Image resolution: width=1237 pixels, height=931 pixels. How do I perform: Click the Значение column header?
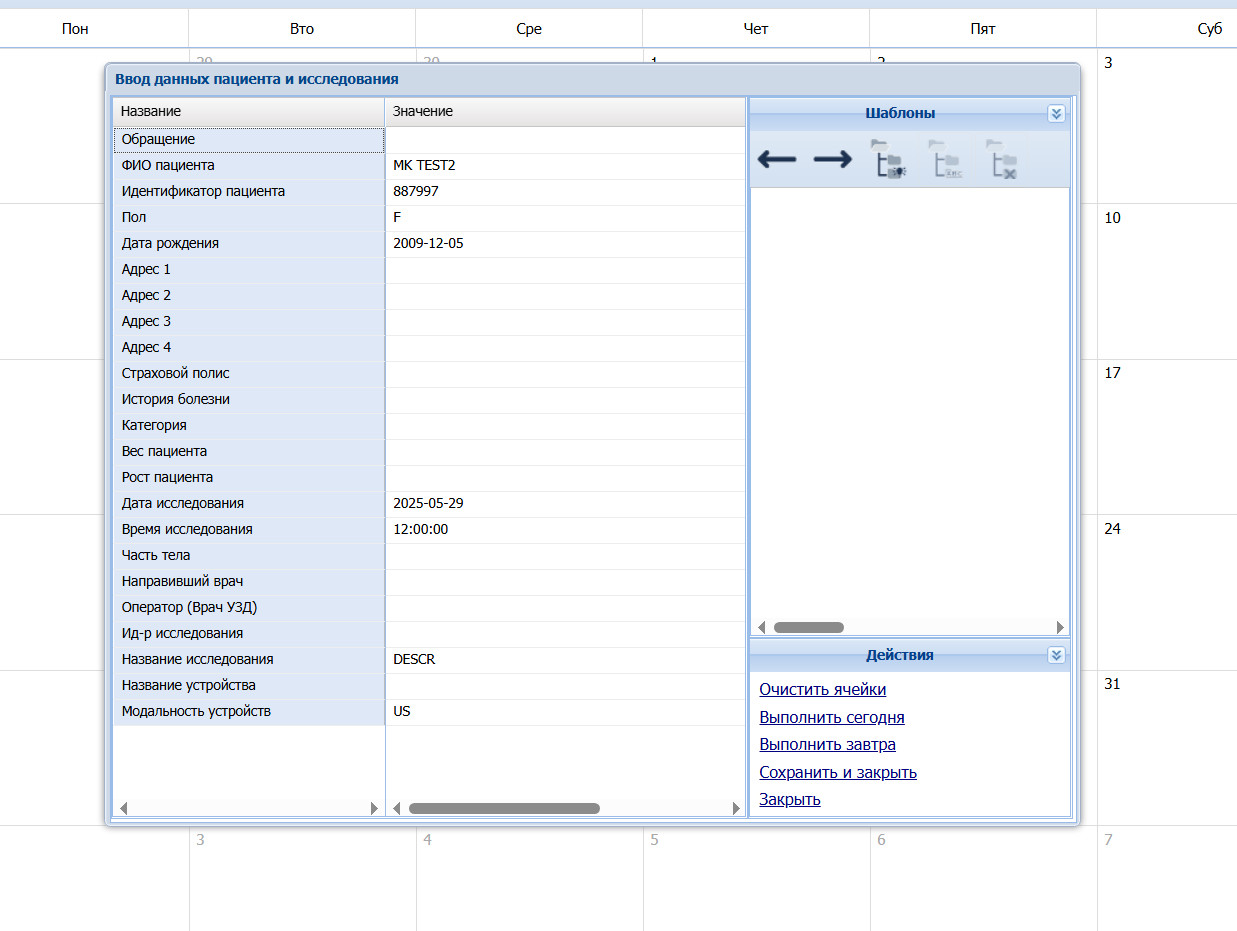[566, 112]
